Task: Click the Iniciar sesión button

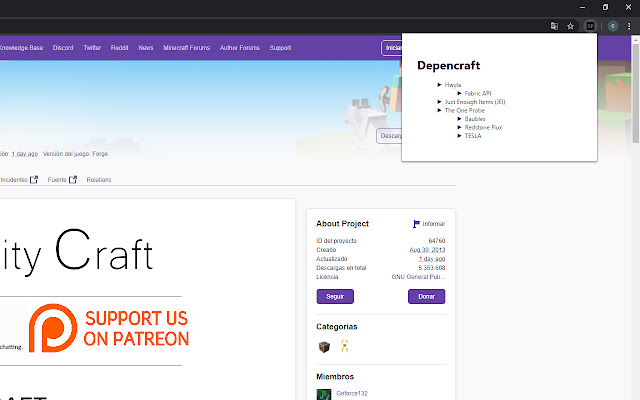Action: 391,48
